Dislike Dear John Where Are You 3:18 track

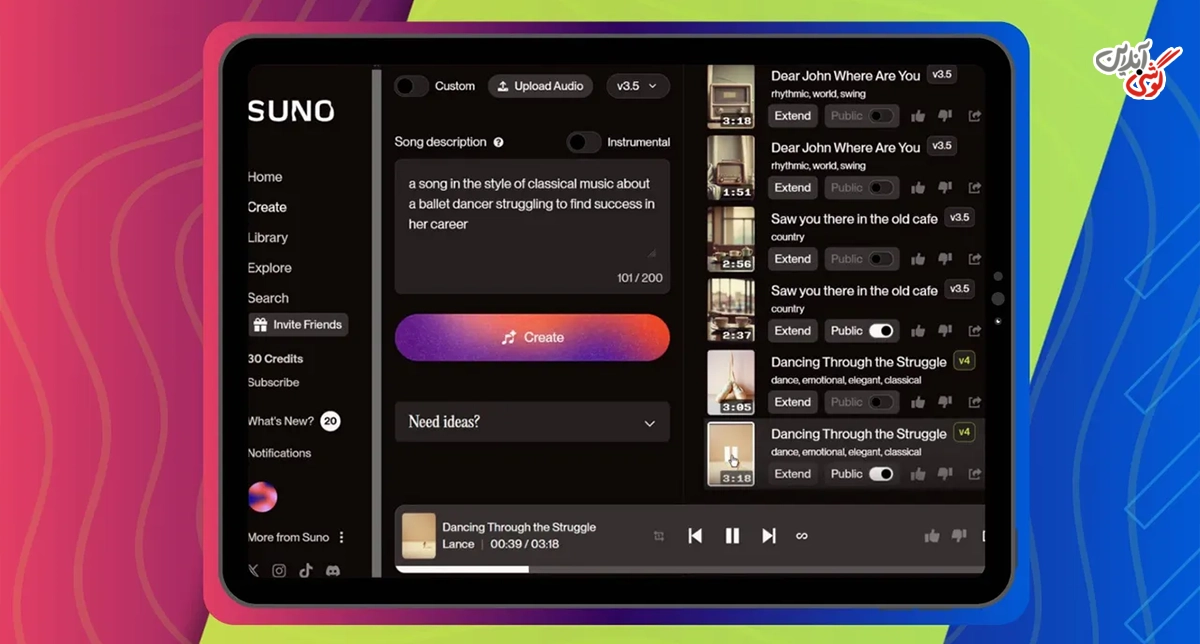pos(945,116)
